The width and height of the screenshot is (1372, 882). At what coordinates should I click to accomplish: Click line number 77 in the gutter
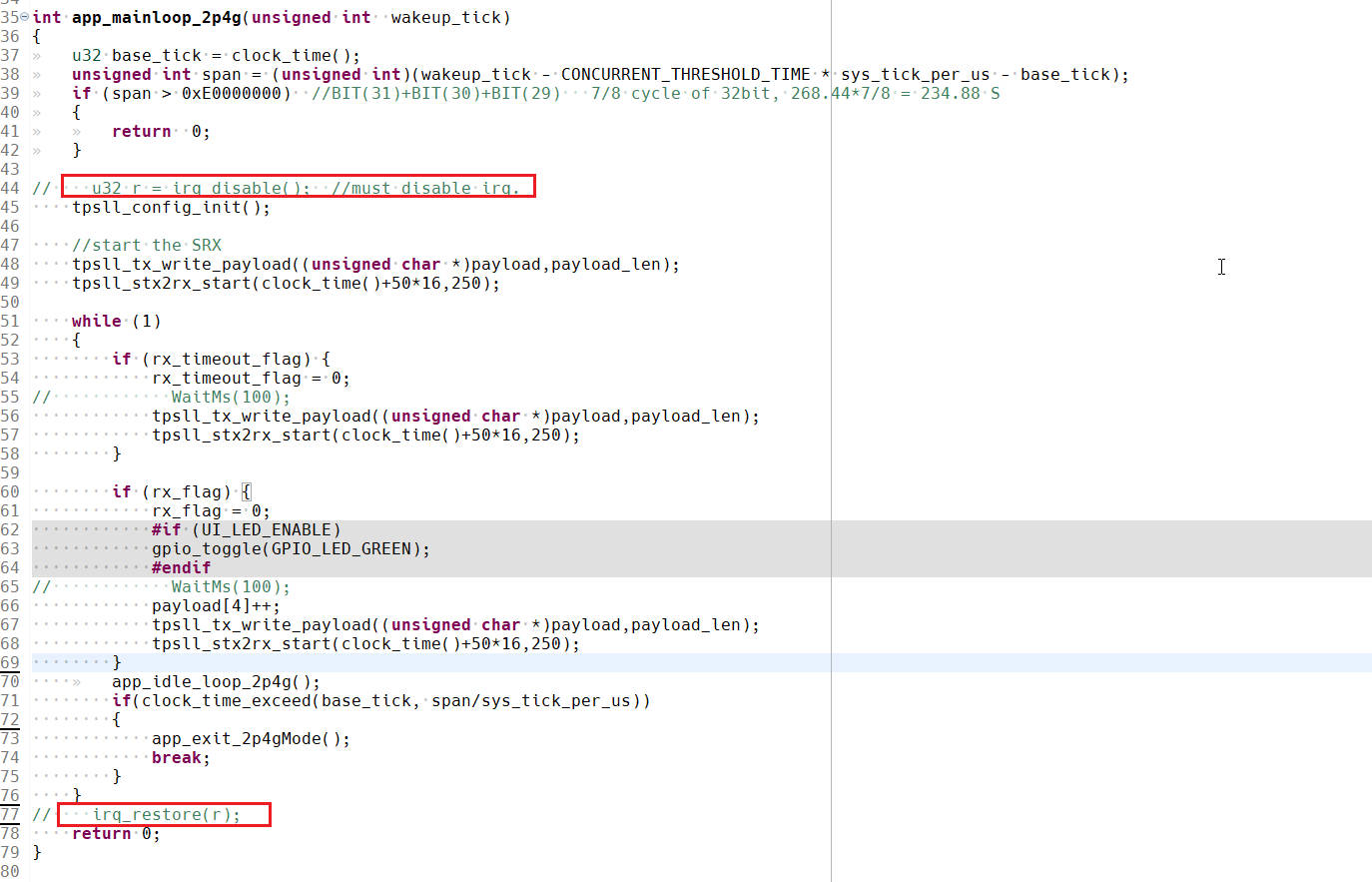(x=10, y=815)
